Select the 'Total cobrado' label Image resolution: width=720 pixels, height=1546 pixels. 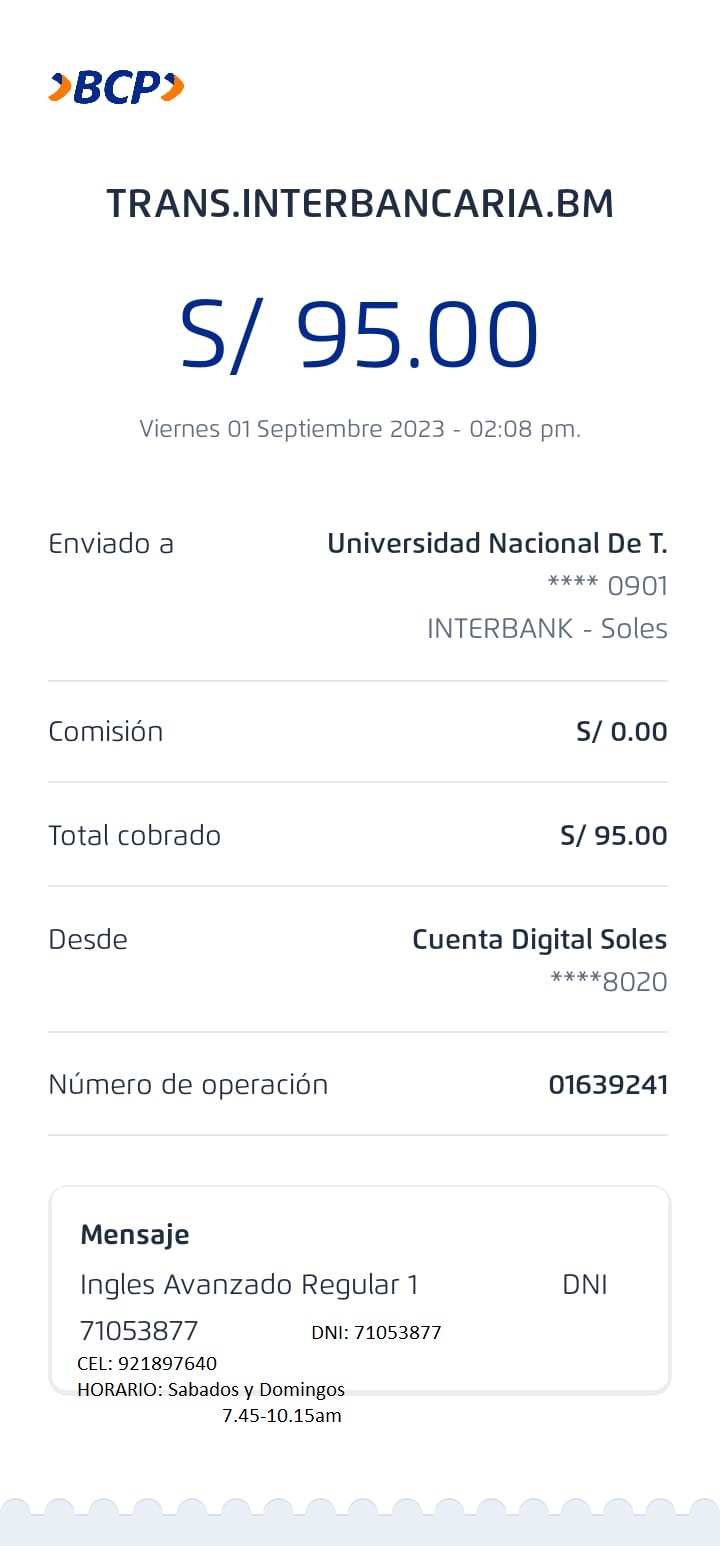coord(135,836)
